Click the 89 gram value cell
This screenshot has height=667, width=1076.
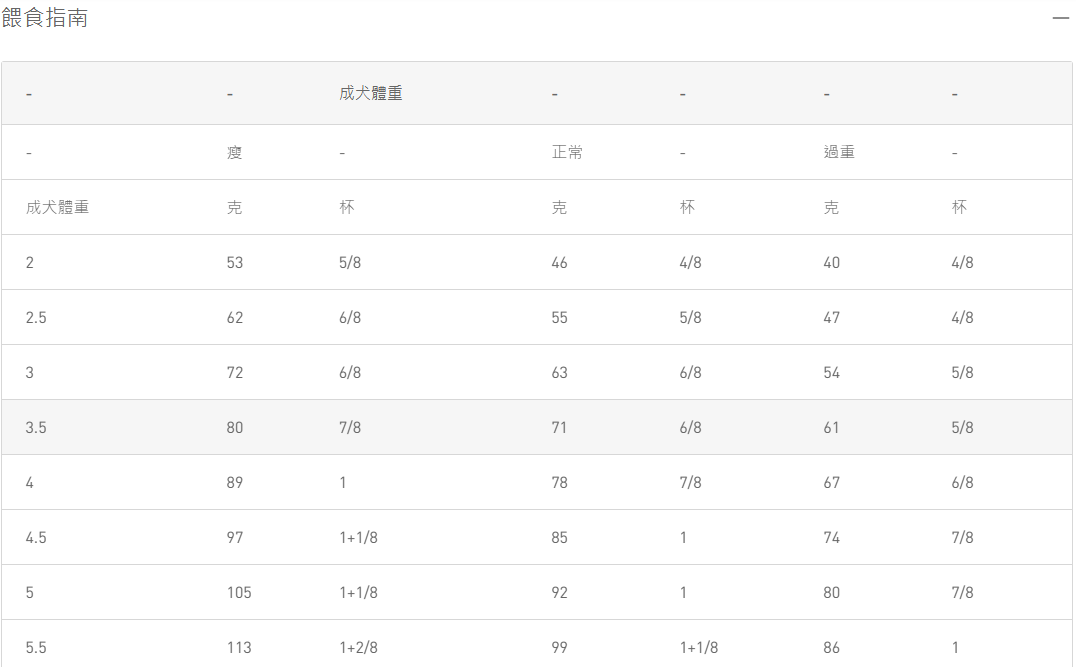235,483
